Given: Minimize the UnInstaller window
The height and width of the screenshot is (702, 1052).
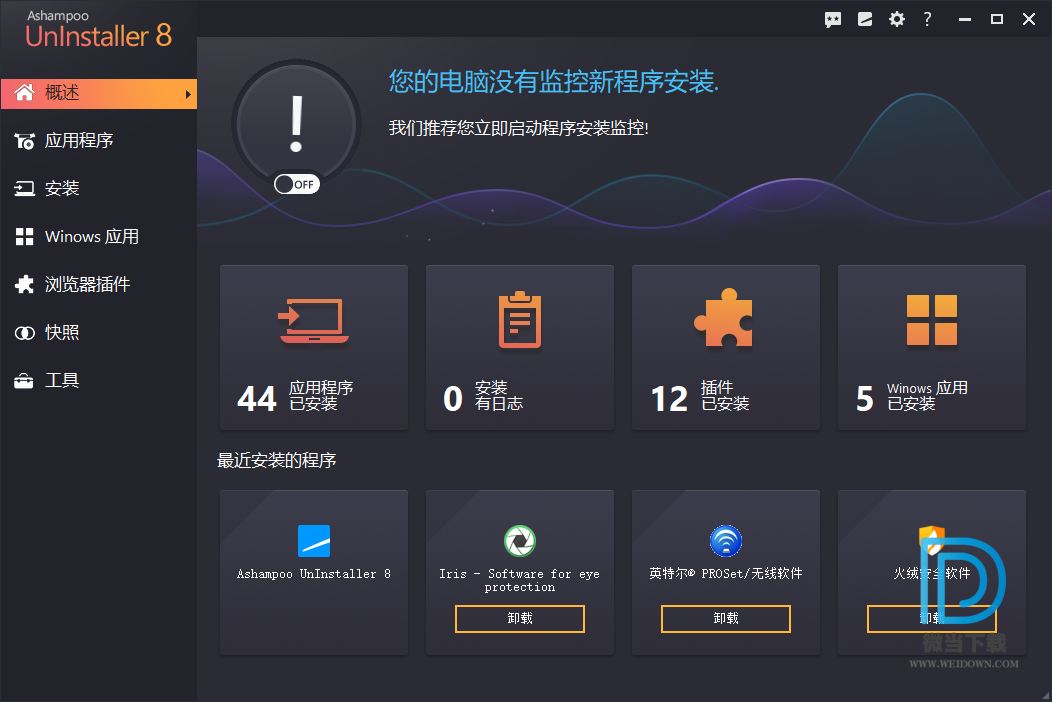Looking at the screenshot, I should click(x=965, y=19).
